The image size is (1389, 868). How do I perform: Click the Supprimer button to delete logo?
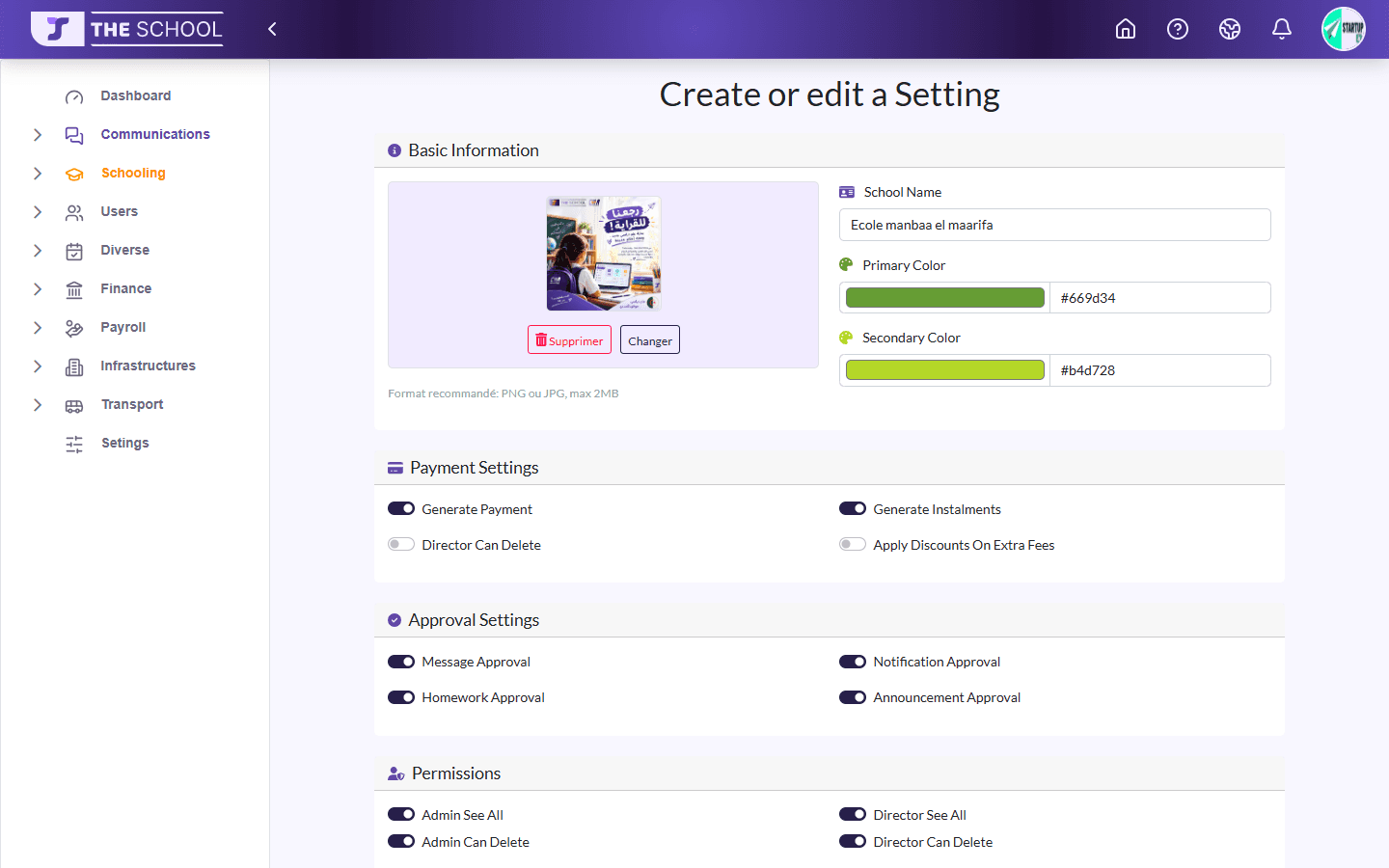click(569, 339)
